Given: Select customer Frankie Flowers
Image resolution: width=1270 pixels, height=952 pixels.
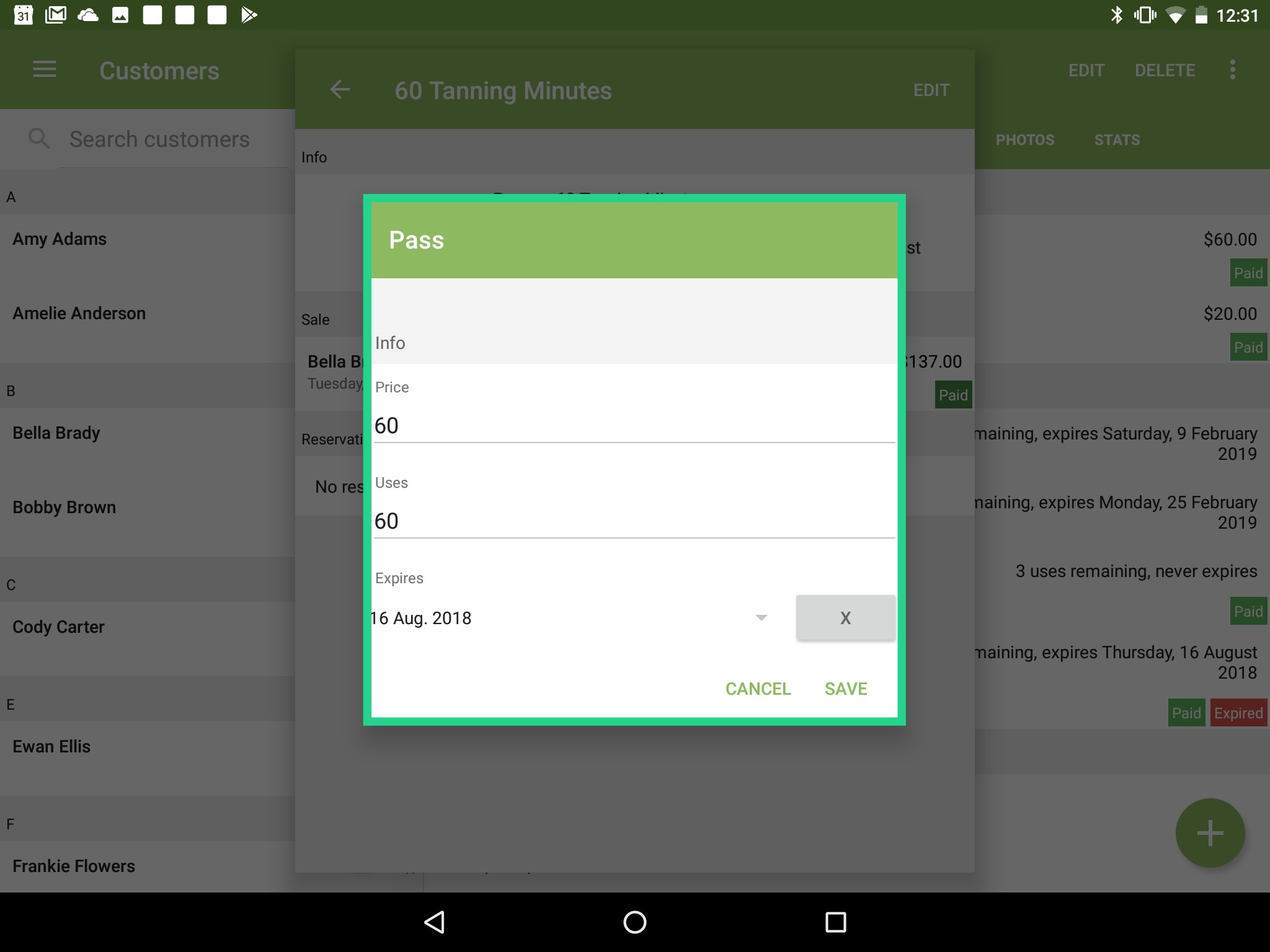Looking at the screenshot, I should [148, 866].
